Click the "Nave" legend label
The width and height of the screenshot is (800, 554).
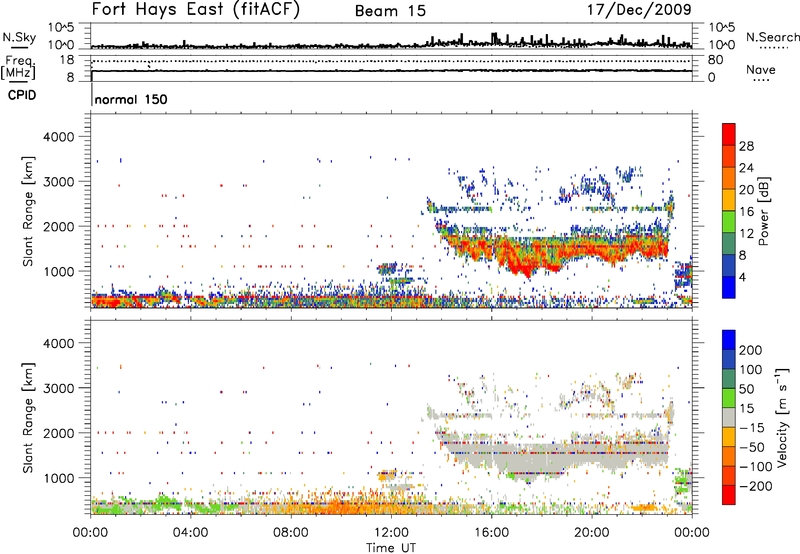tap(761, 69)
